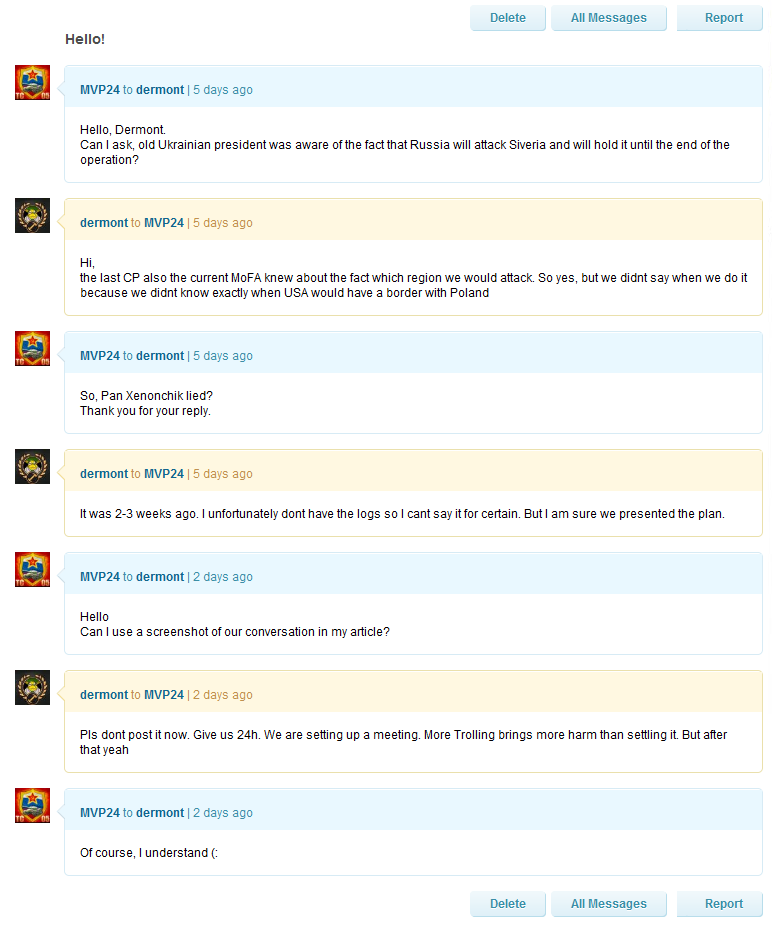Image resolution: width=772 pixels, height=931 pixels.
Task: Open MVP24 sender link in last message
Action: pyautogui.click(x=99, y=813)
